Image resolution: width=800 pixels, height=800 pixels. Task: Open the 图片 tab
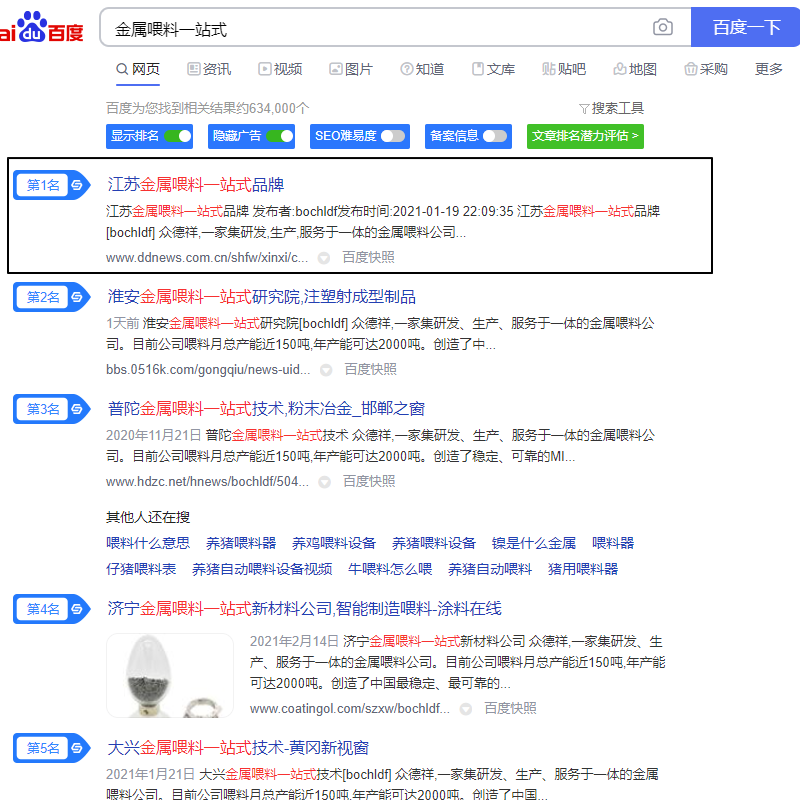(x=351, y=69)
